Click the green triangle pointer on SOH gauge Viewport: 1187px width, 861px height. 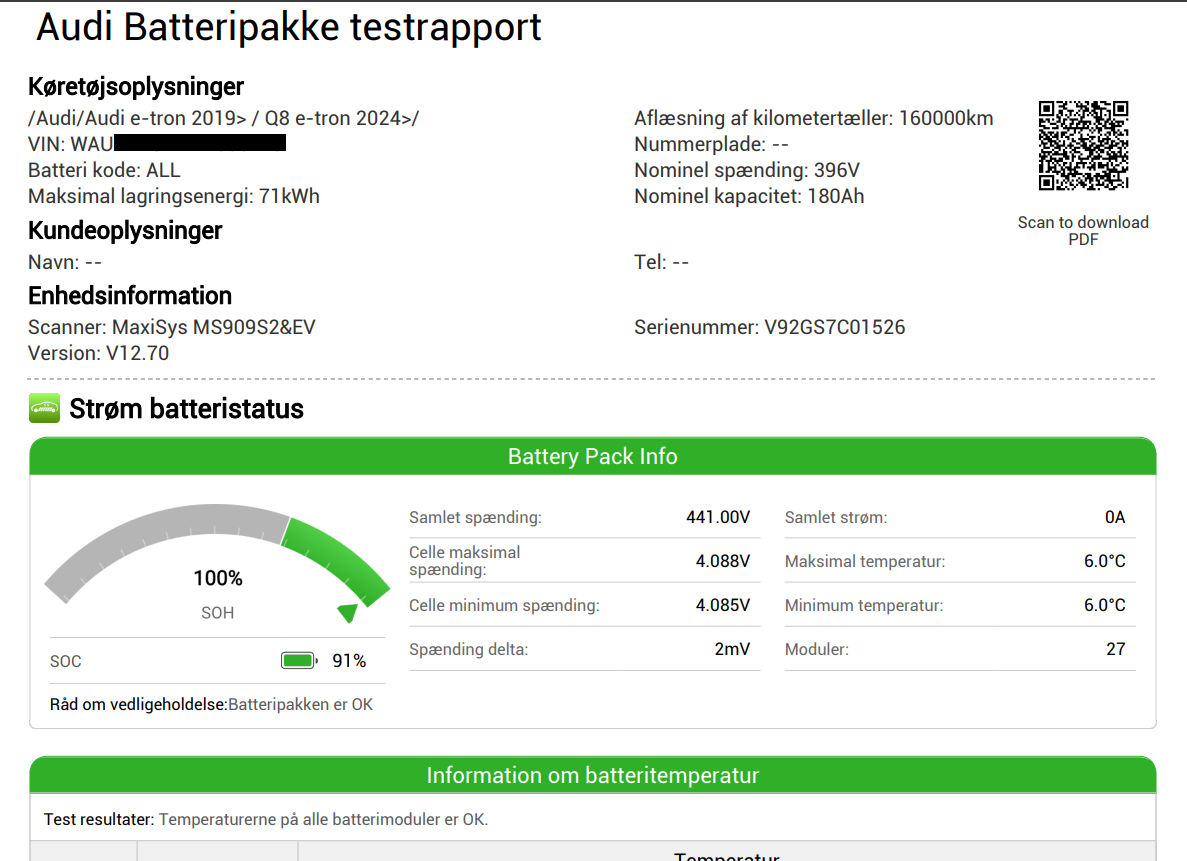coord(348,612)
